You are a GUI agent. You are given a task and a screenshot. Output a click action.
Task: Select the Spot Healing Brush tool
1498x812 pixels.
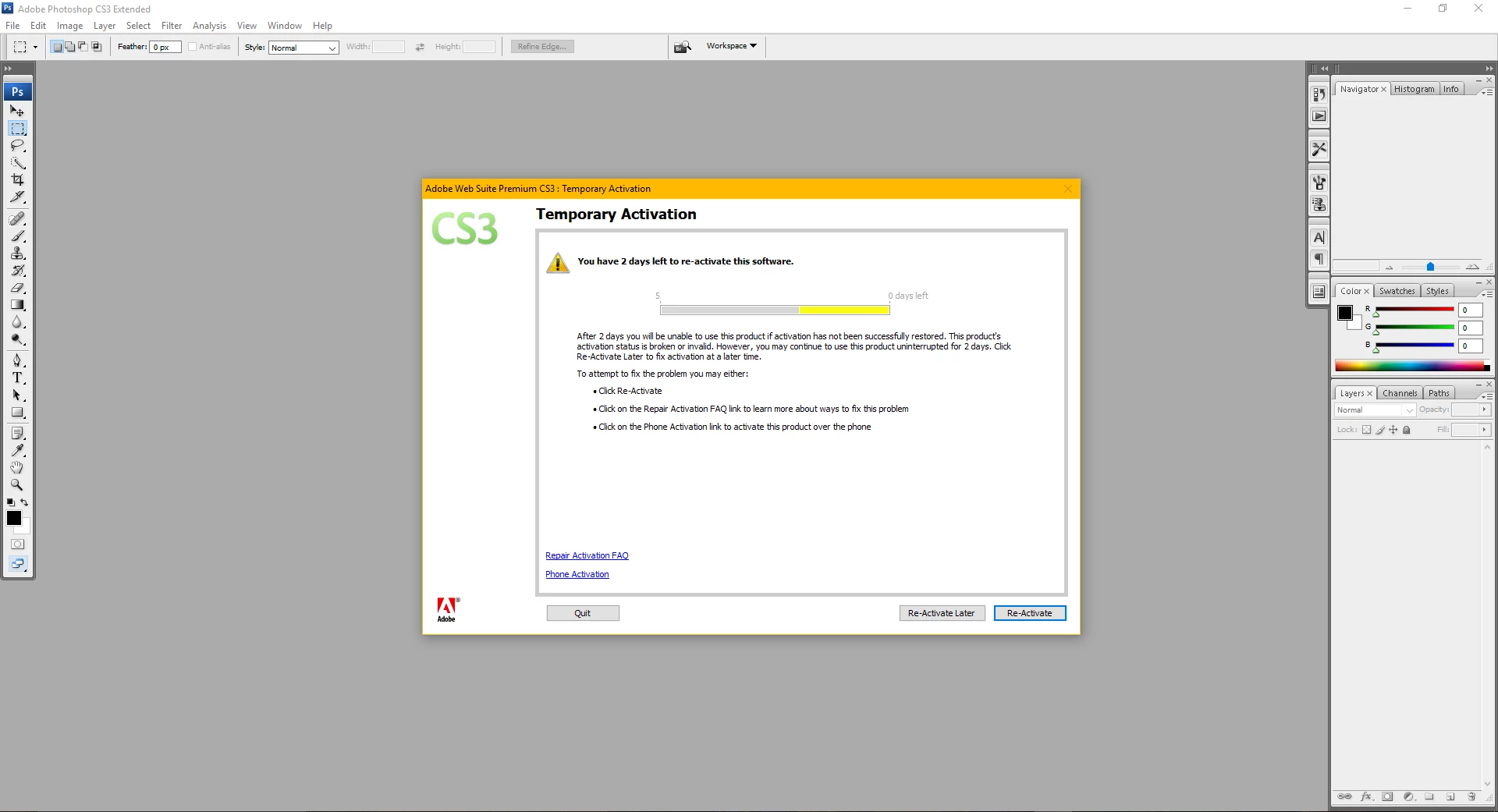coord(17,219)
